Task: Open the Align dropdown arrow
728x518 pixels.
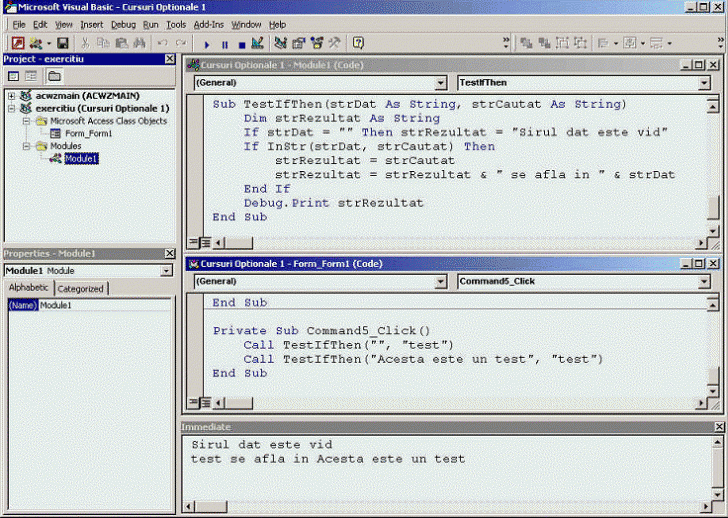Action: click(x=616, y=44)
